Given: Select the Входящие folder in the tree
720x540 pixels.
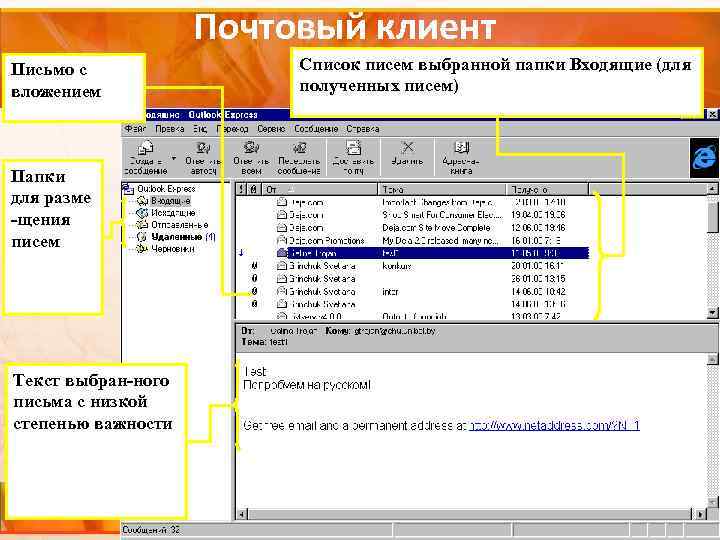Looking at the screenshot, I should coord(170,201).
